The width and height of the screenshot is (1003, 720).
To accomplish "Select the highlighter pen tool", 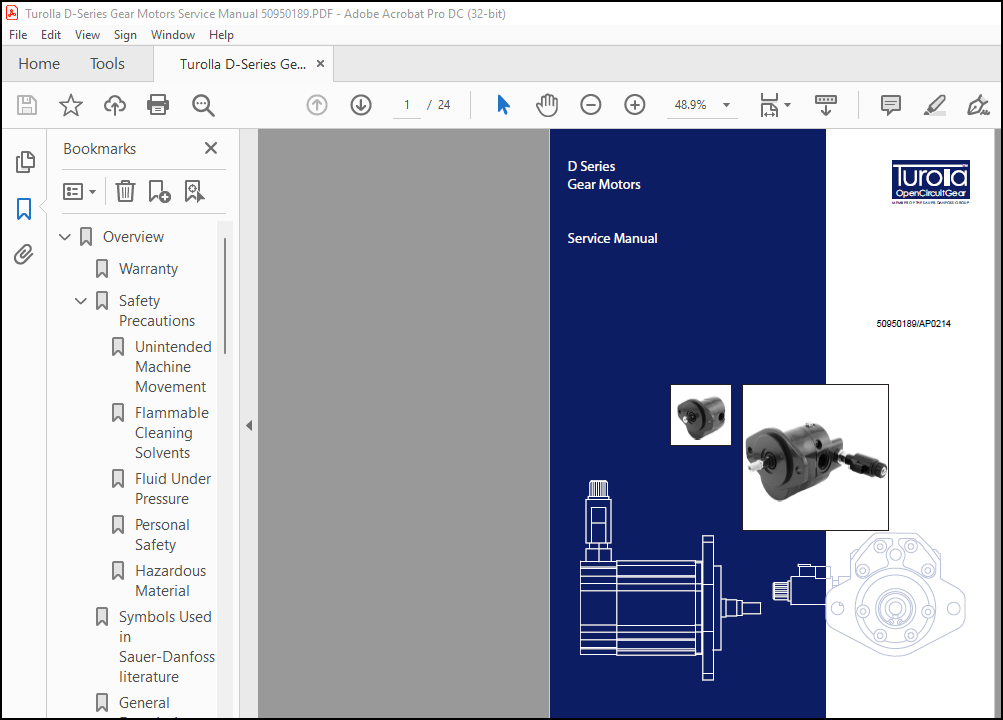I will [x=935, y=105].
